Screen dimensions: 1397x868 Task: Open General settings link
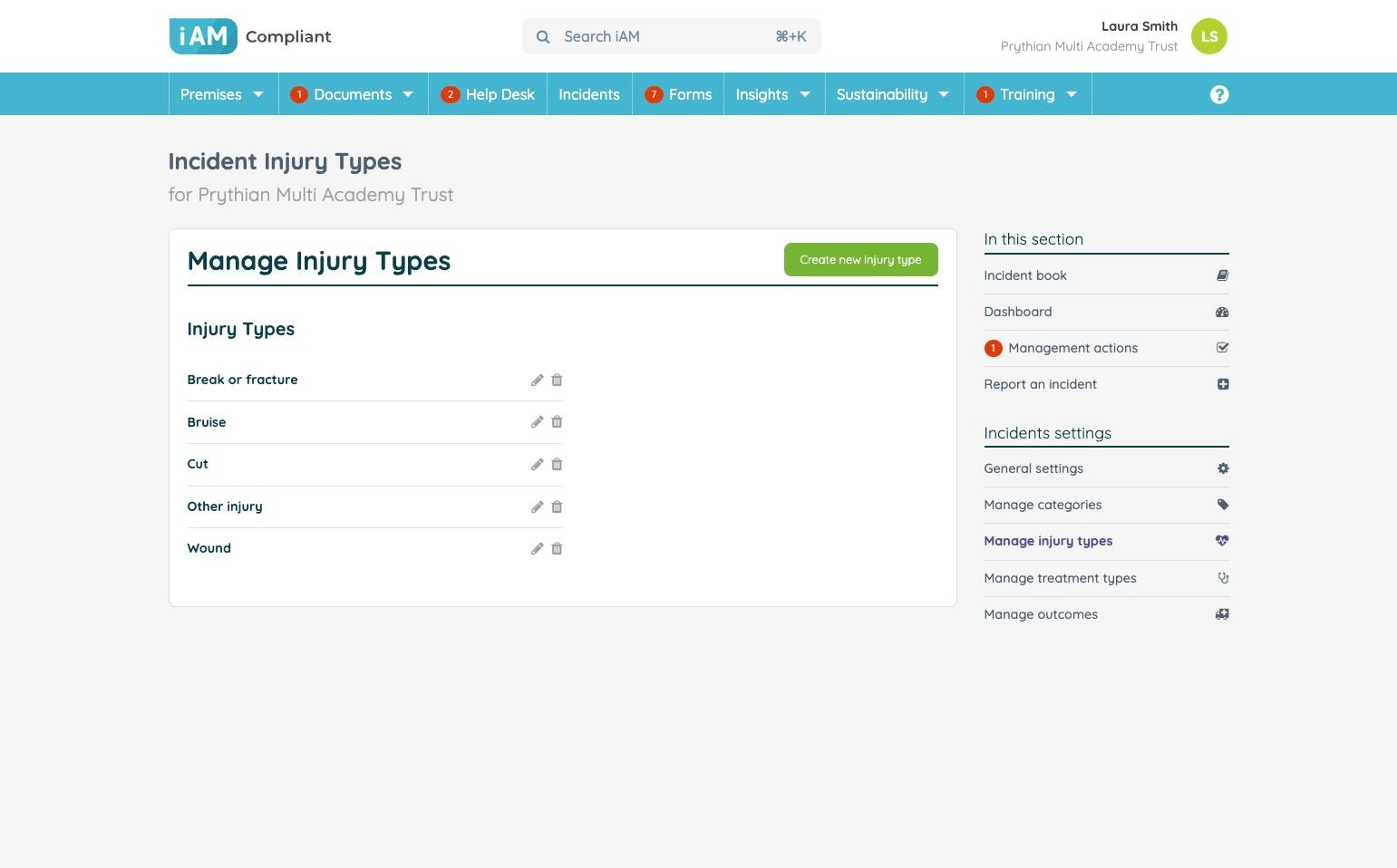(x=1033, y=468)
